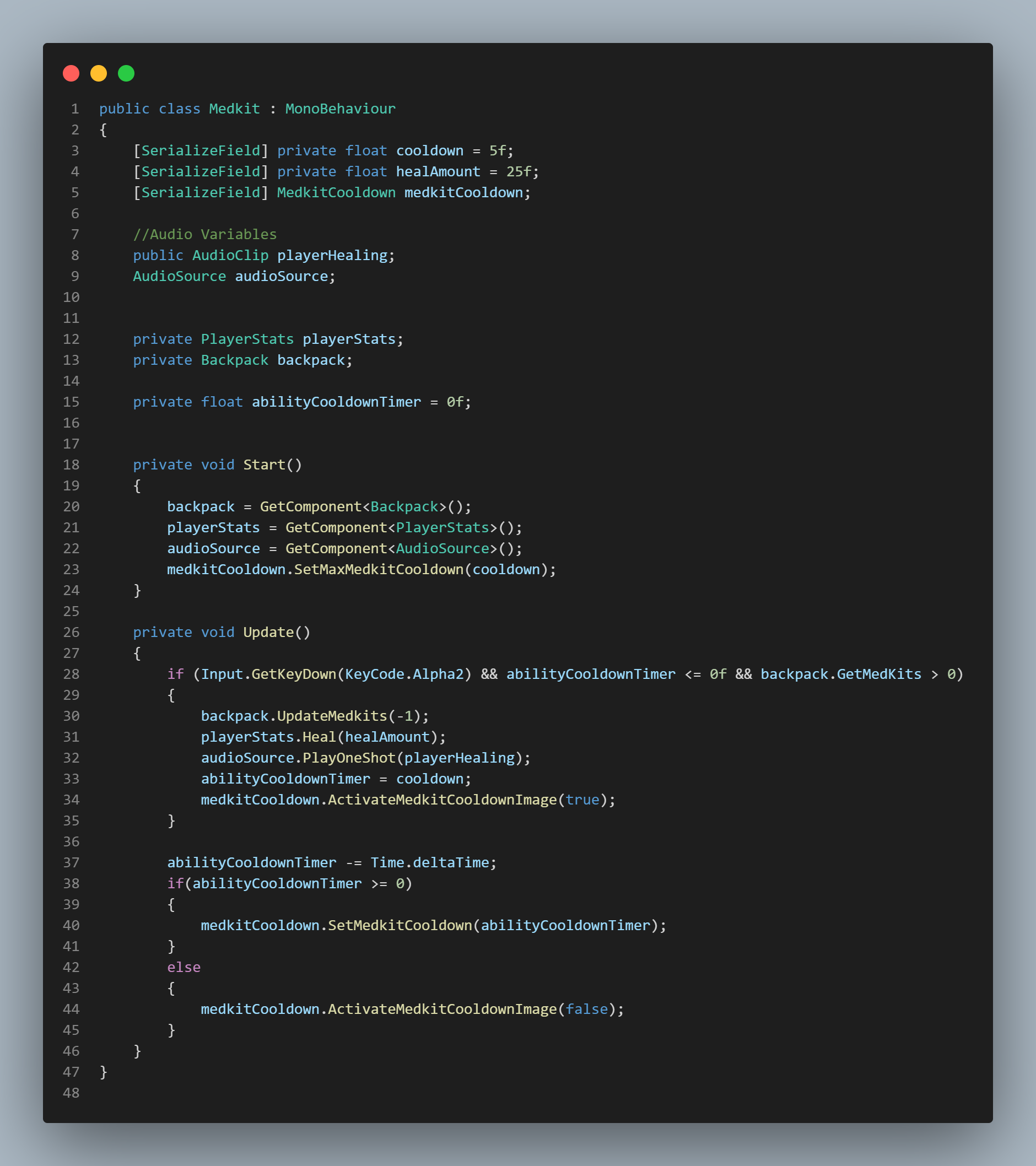Click line number 28 in gutter
The height and width of the screenshot is (1166, 1036).
pyautogui.click(x=71, y=674)
